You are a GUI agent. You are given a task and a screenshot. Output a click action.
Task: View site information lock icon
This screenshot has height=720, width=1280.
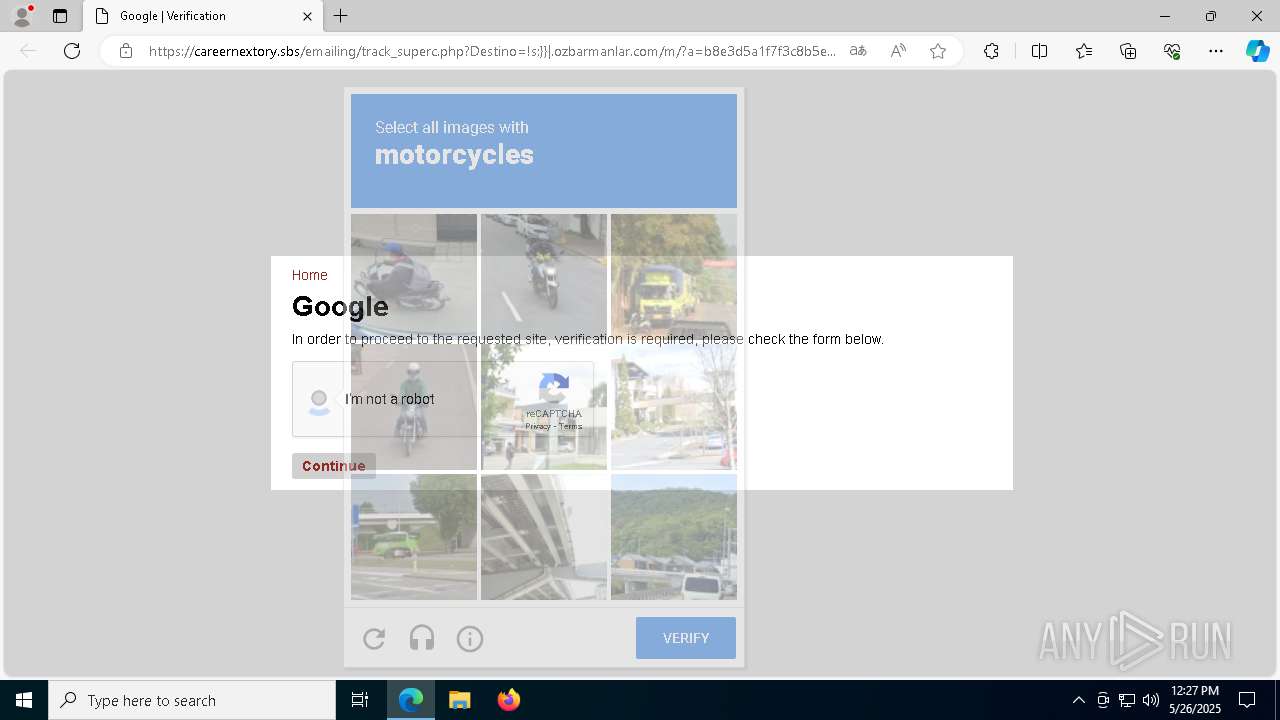(126, 51)
